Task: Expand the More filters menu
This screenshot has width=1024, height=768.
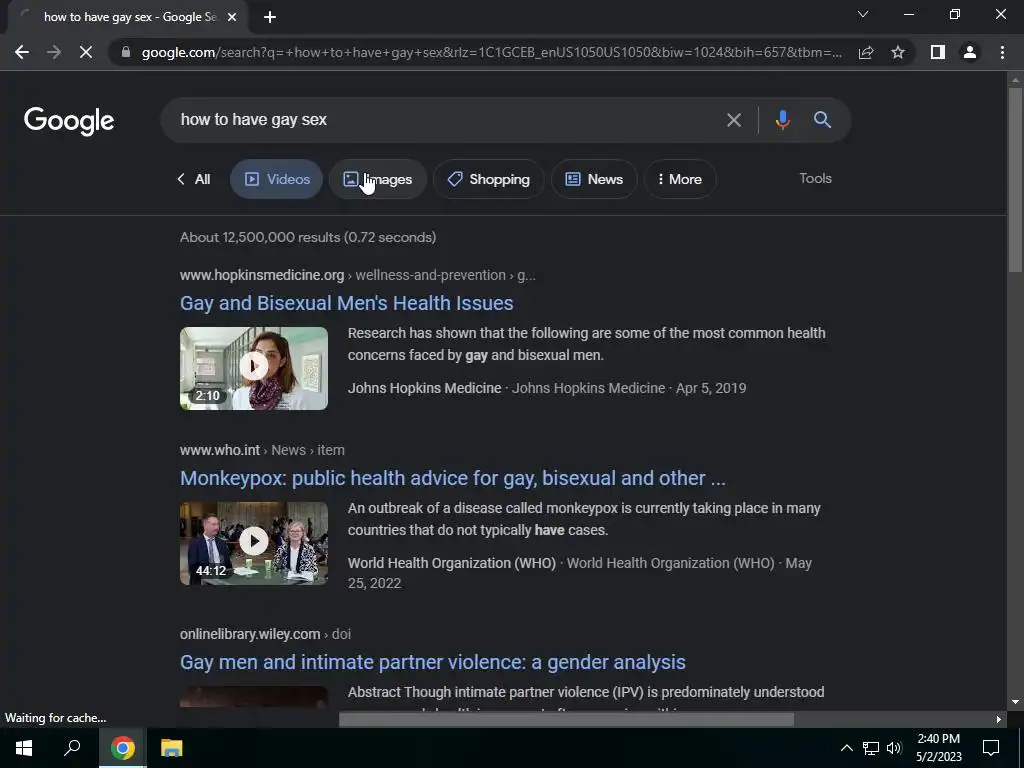Action: coord(680,179)
